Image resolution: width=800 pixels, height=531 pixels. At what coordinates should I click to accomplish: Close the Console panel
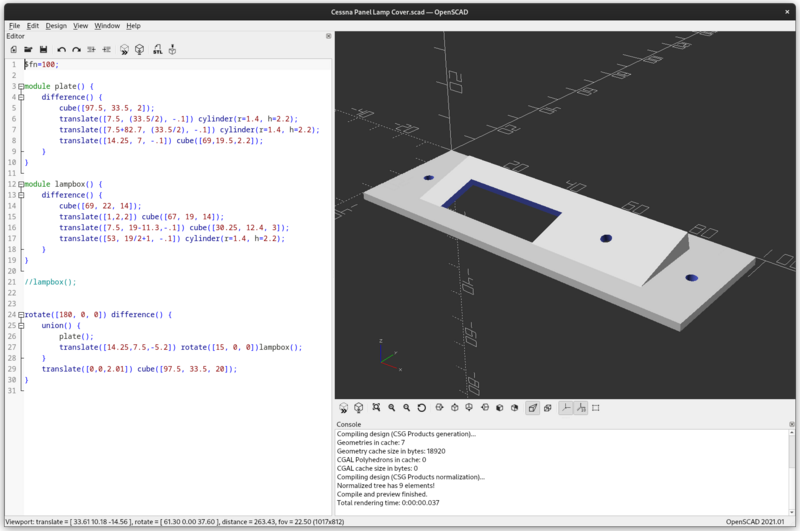point(792,424)
